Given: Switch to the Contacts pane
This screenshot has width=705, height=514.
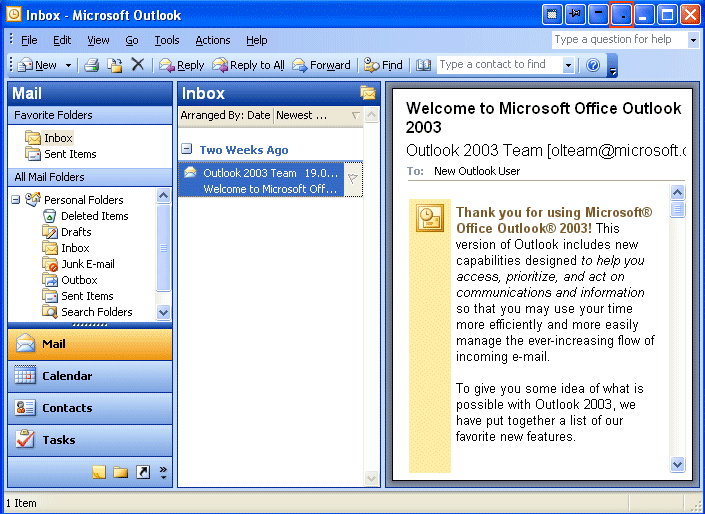Looking at the screenshot, I should [90, 408].
